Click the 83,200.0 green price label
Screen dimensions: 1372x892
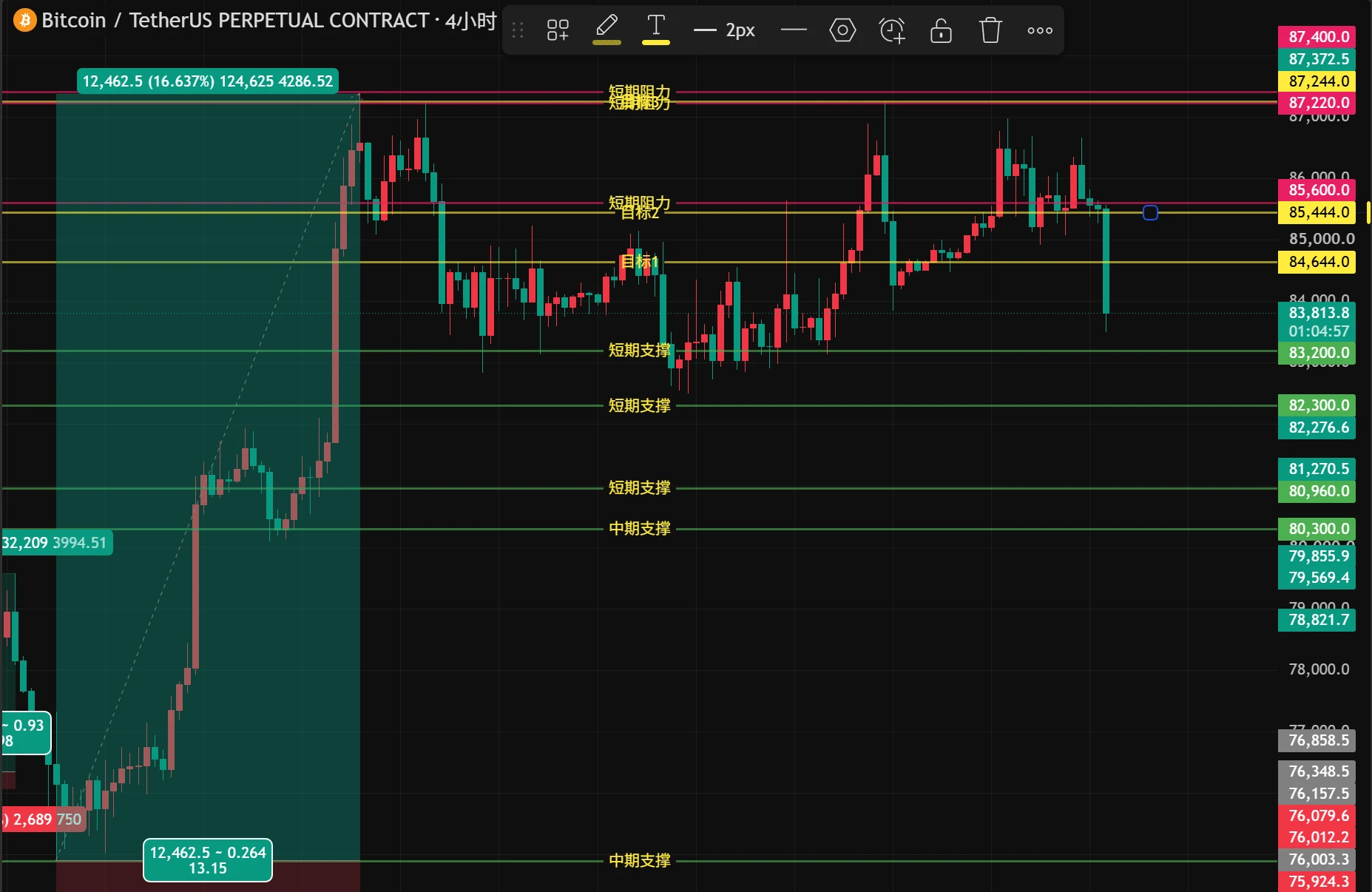(x=1317, y=353)
